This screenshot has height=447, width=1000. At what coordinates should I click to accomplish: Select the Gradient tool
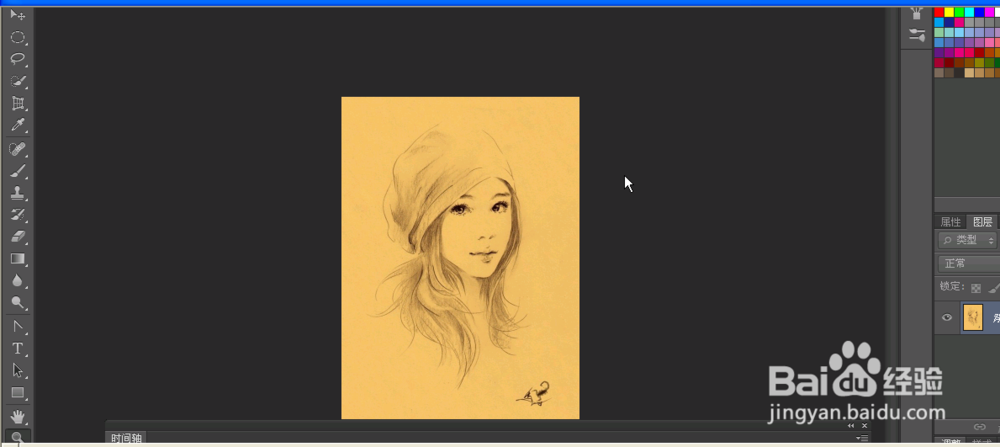click(x=18, y=259)
